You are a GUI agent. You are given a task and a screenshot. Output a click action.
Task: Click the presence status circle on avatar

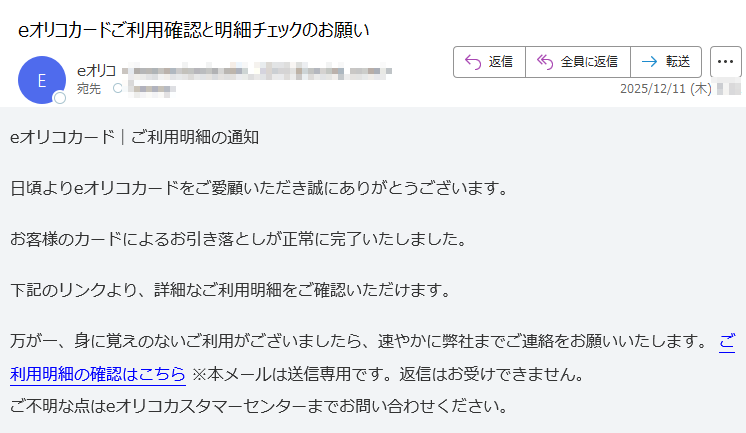(60, 98)
